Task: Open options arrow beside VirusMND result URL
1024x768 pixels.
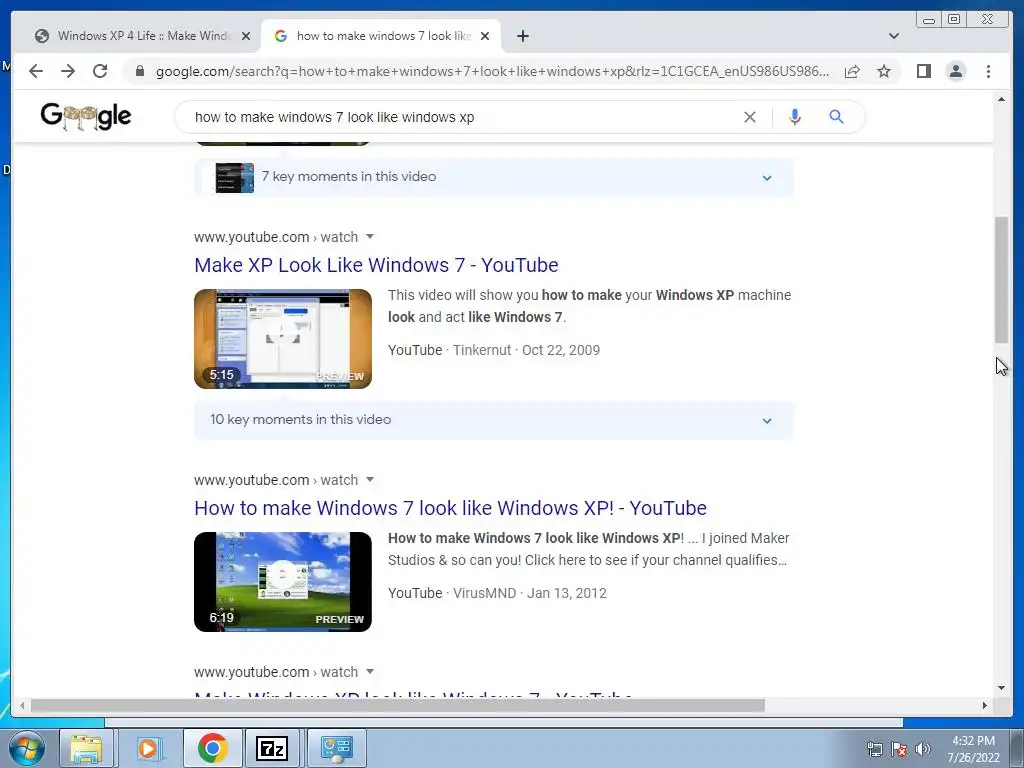Action: [x=370, y=479]
